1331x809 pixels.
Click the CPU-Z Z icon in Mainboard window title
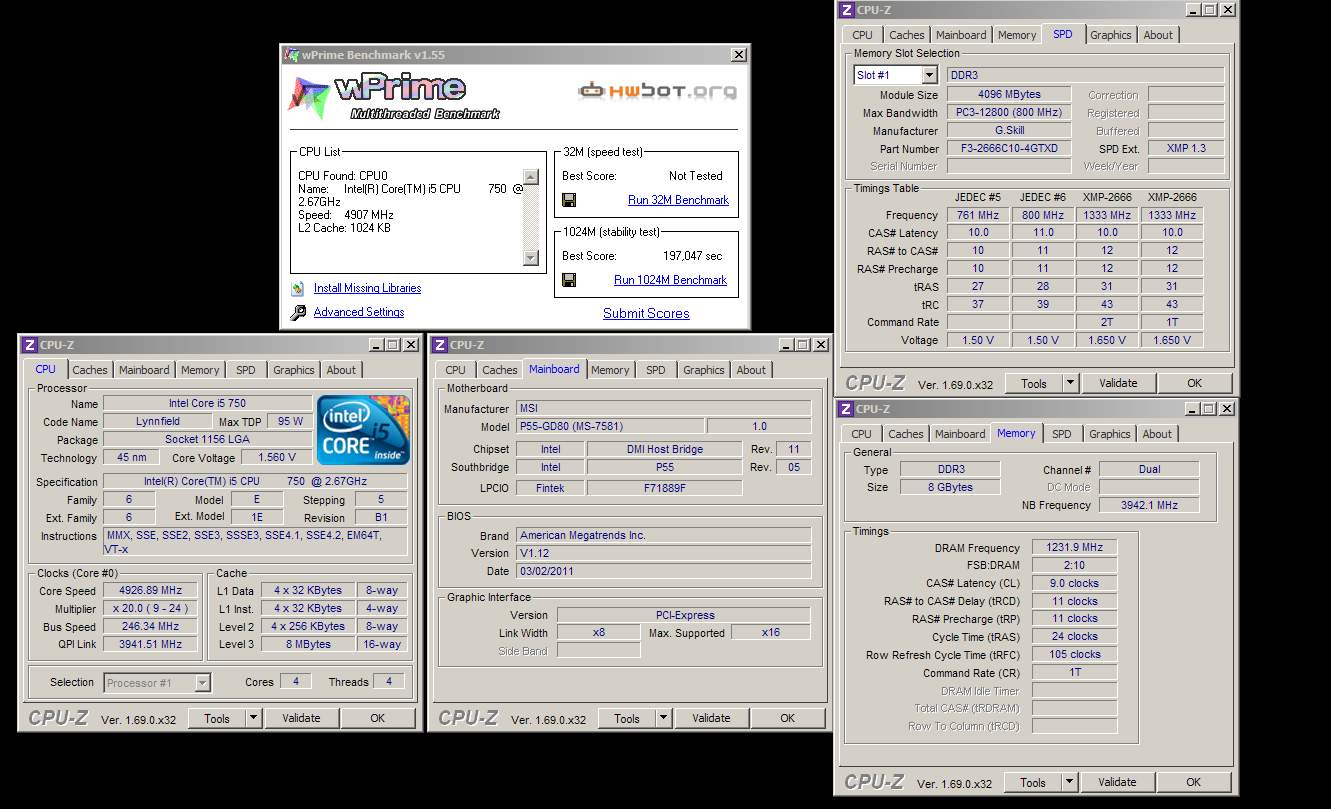point(439,345)
